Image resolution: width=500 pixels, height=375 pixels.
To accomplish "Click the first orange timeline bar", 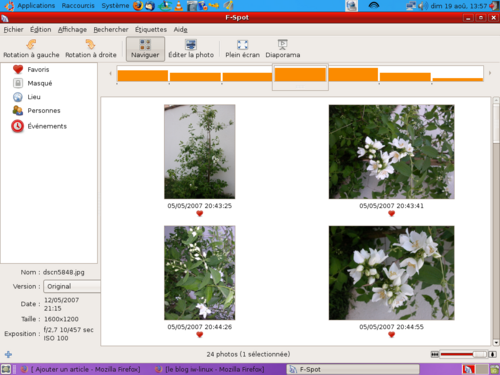I will pyautogui.click(x=143, y=75).
